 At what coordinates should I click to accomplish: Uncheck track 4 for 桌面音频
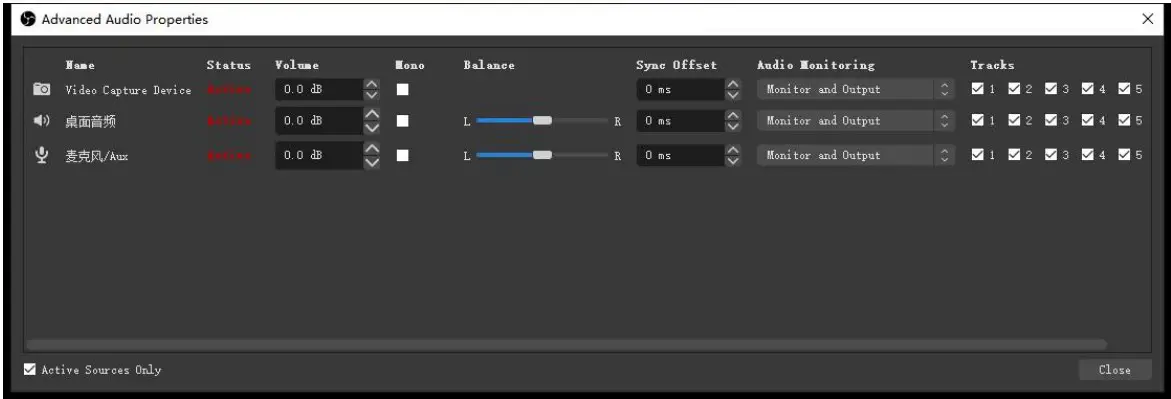[x=1087, y=120]
